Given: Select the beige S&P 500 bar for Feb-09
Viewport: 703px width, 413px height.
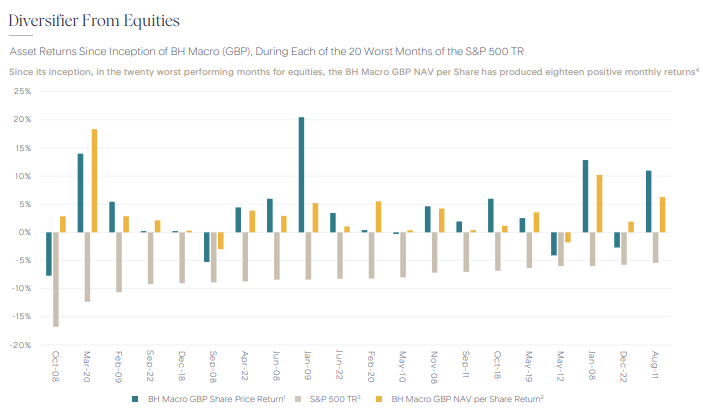Looking at the screenshot, I should coord(118,261).
